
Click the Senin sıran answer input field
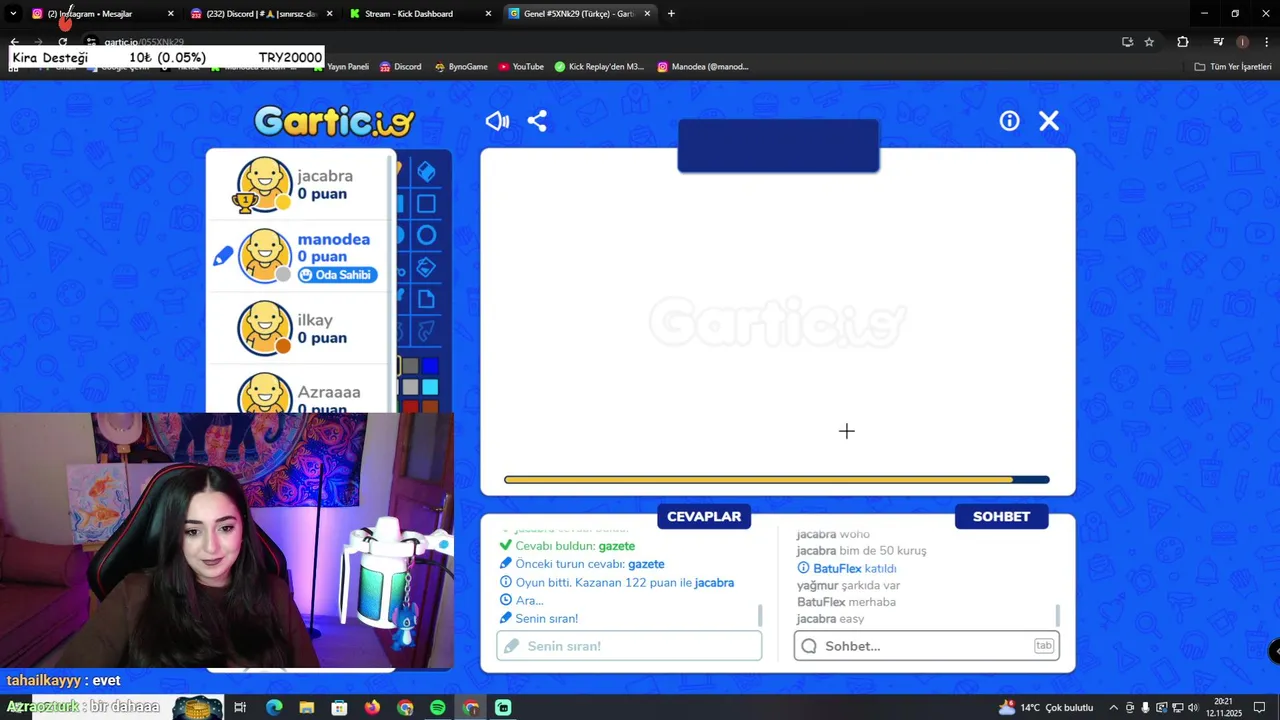629,646
